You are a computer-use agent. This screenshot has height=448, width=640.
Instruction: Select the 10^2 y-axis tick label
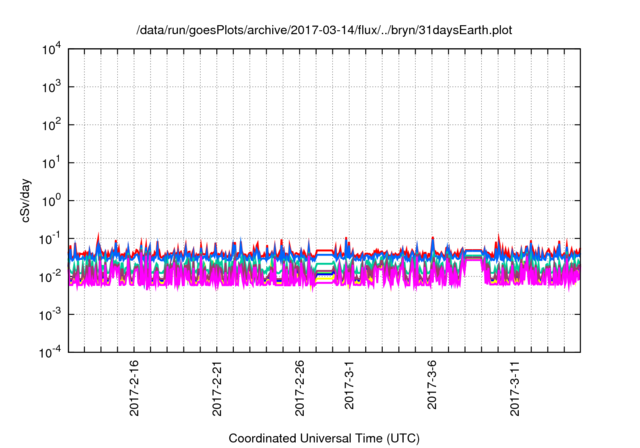(x=51, y=125)
